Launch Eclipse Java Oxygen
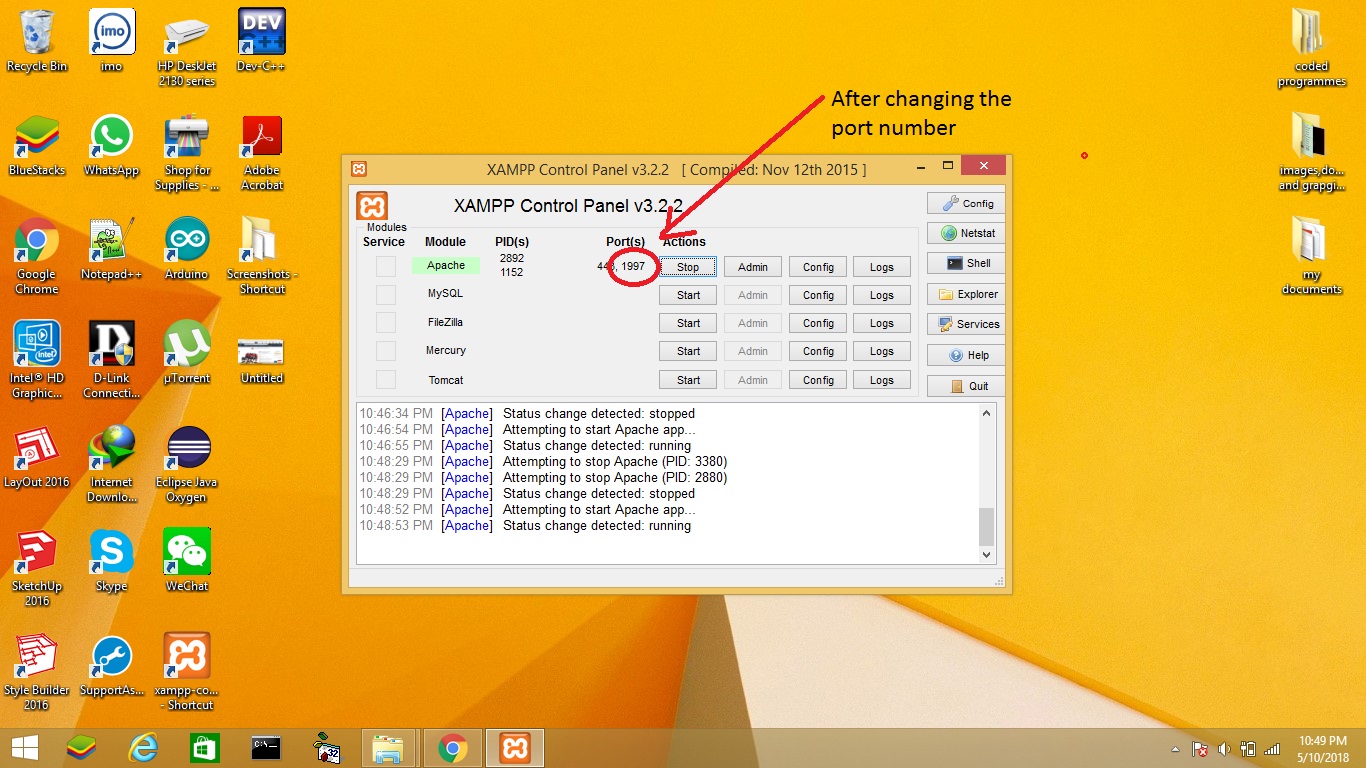Image resolution: width=1366 pixels, height=768 pixels. [186, 464]
